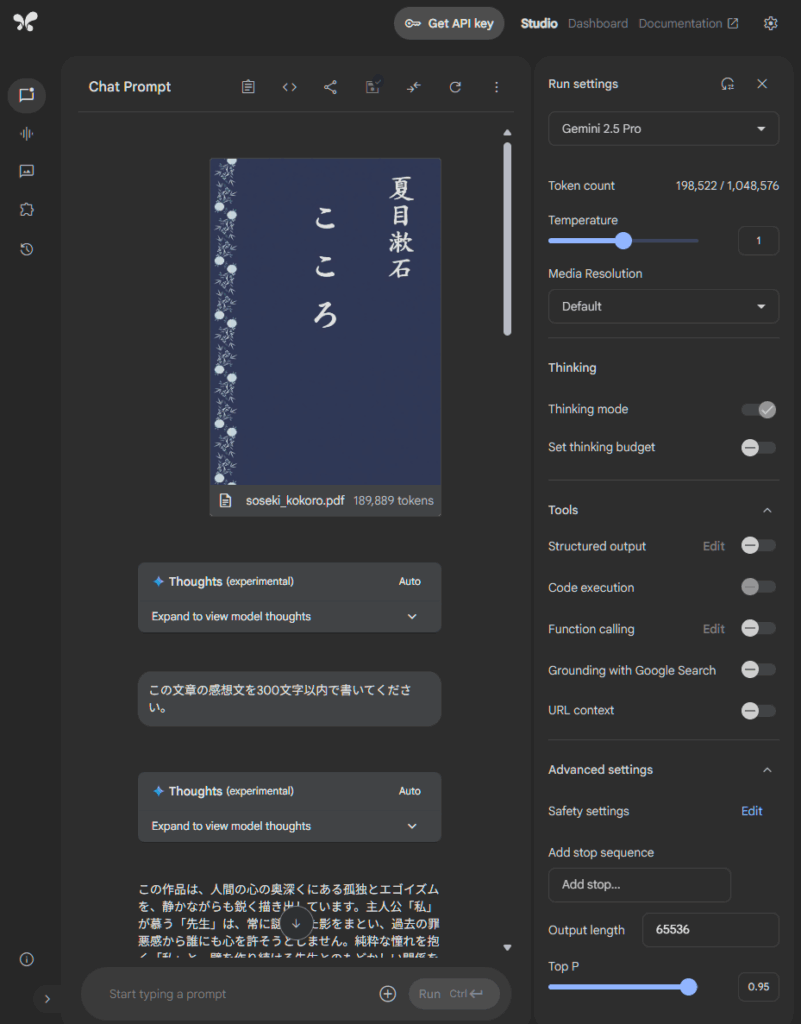Click the key icon in Get API key
The height and width of the screenshot is (1024, 801).
coord(413,24)
